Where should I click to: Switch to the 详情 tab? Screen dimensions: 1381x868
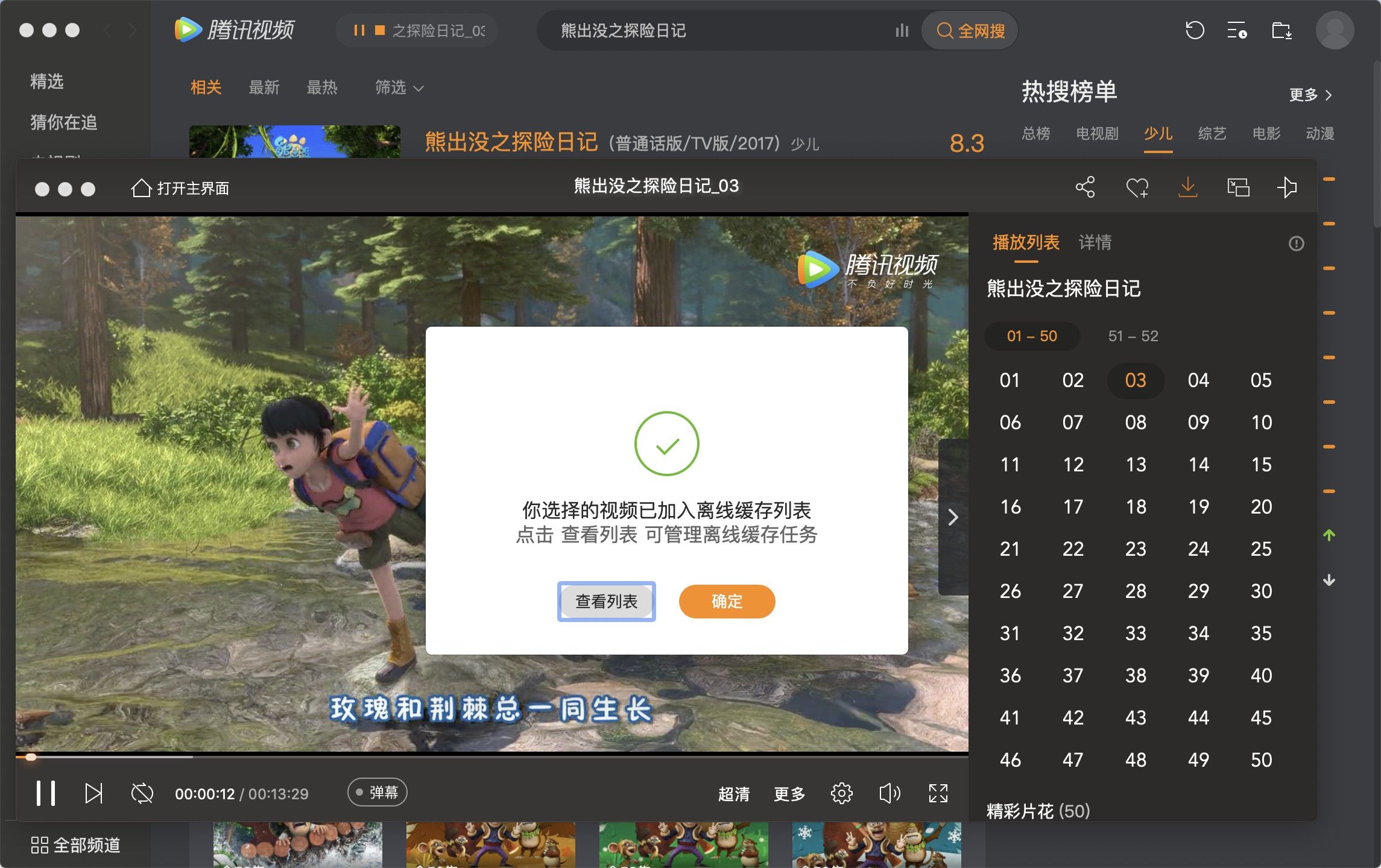(x=1095, y=242)
